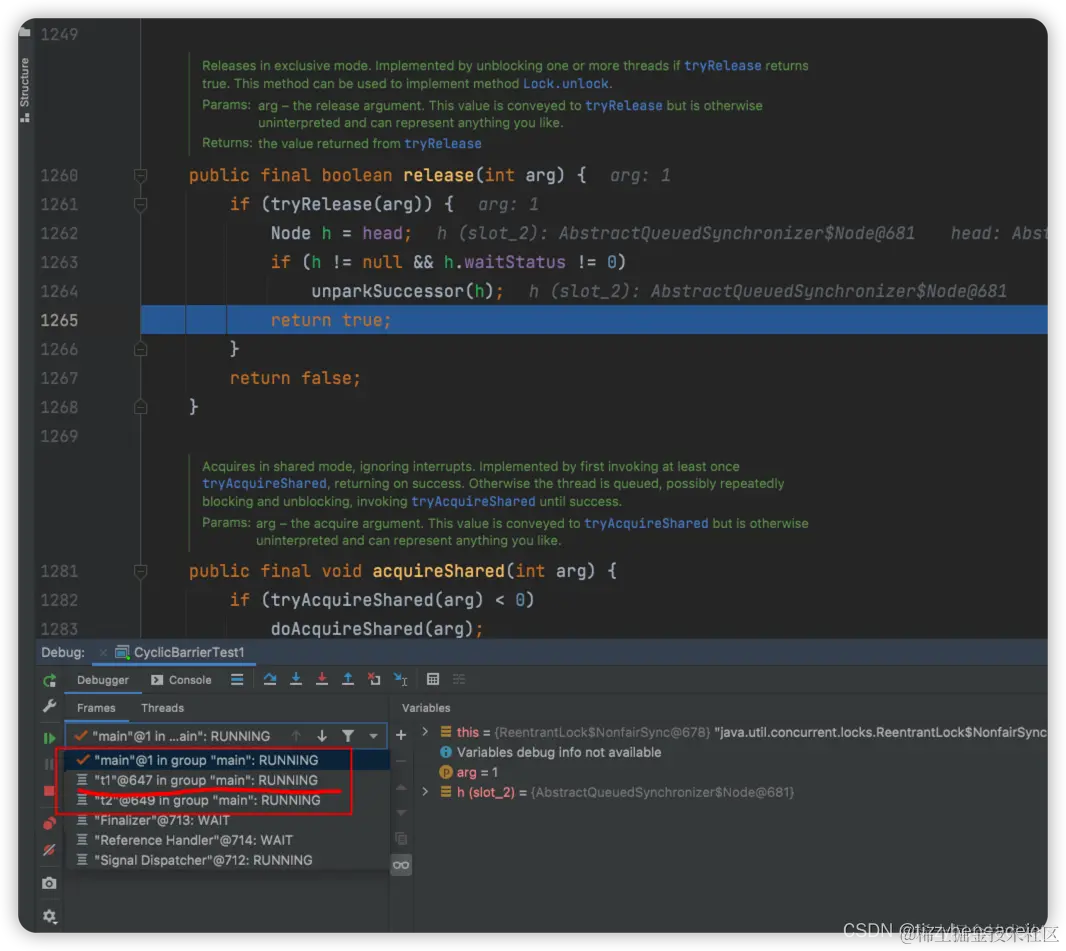Follow the tryRelease link in the release doc summary

click(722, 66)
